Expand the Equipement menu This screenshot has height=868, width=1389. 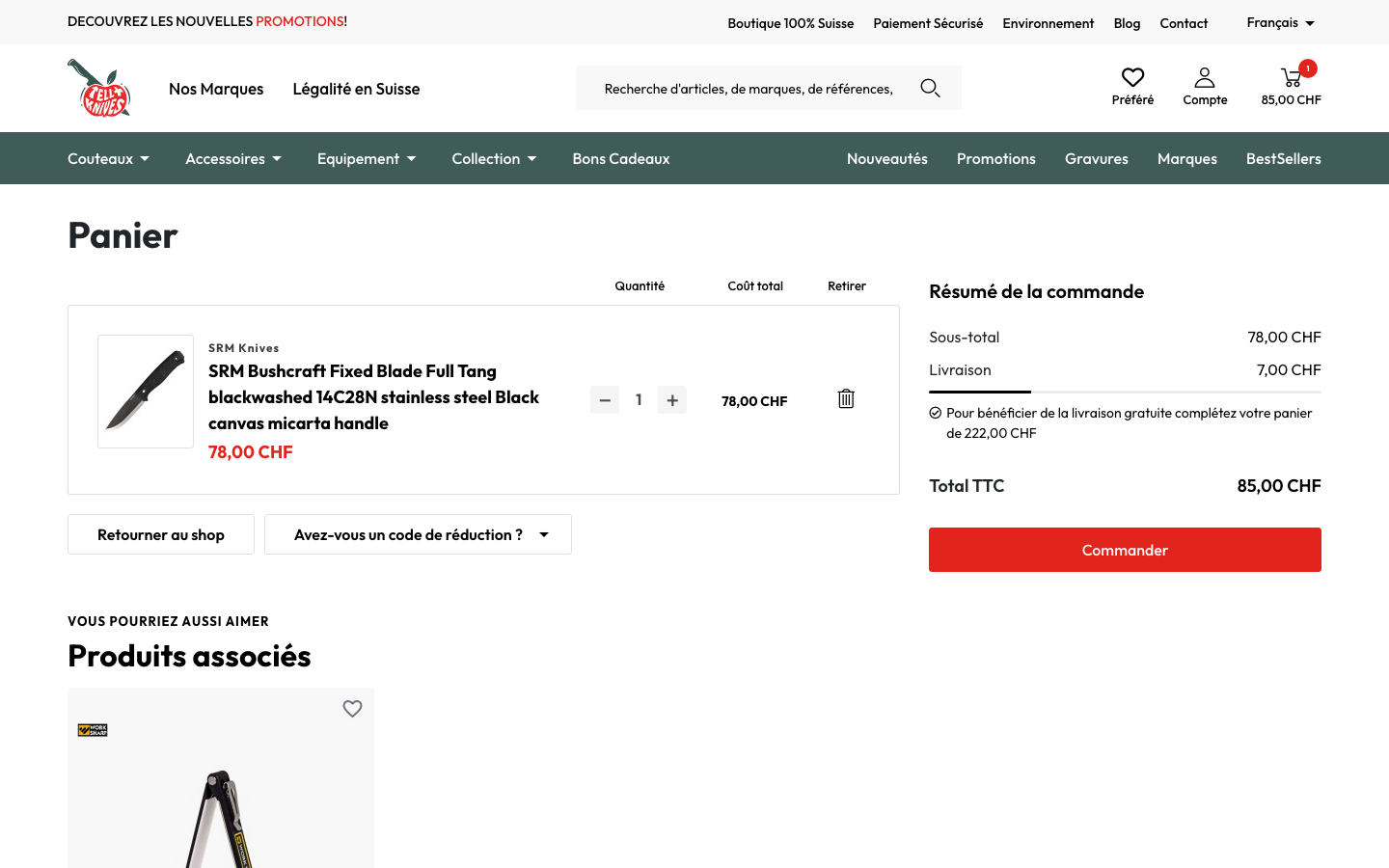[367, 158]
